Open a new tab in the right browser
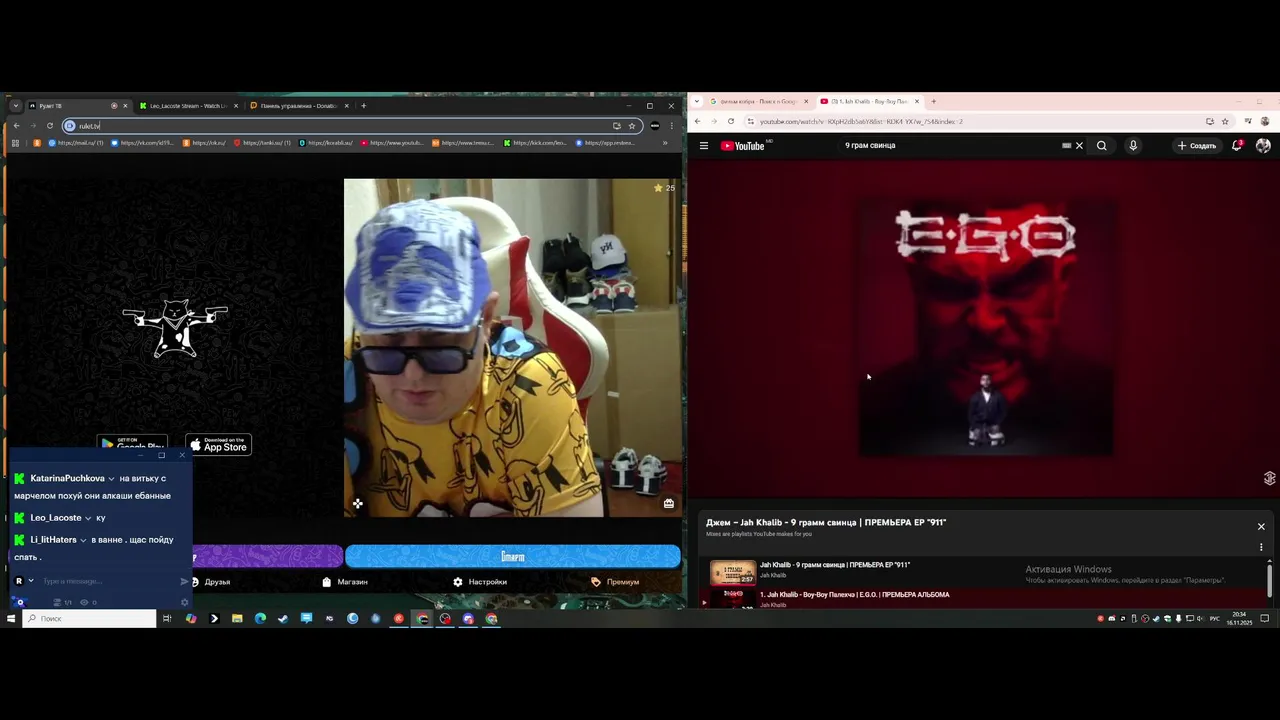 tap(933, 101)
